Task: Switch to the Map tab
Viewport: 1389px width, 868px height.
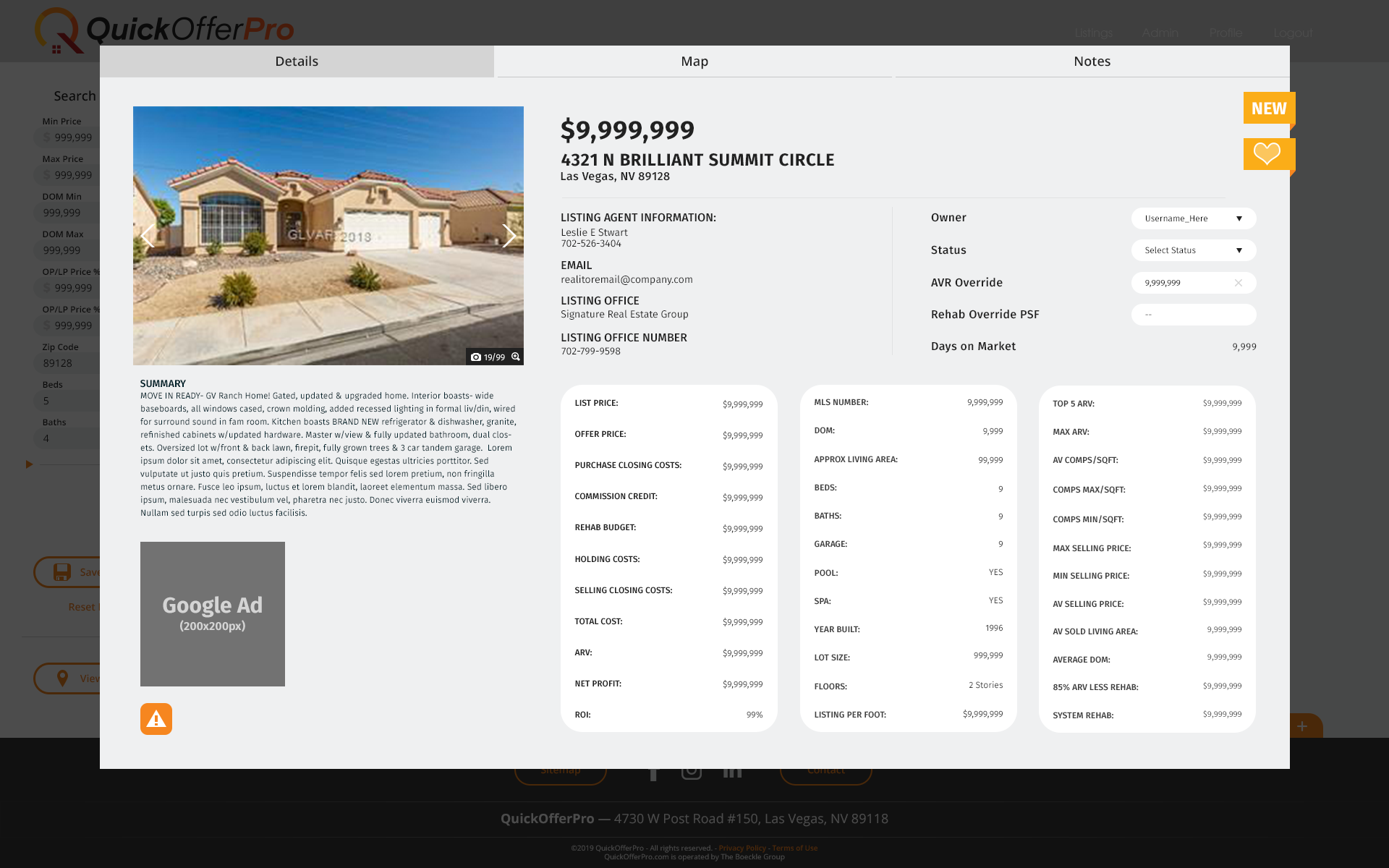Action: [x=694, y=61]
